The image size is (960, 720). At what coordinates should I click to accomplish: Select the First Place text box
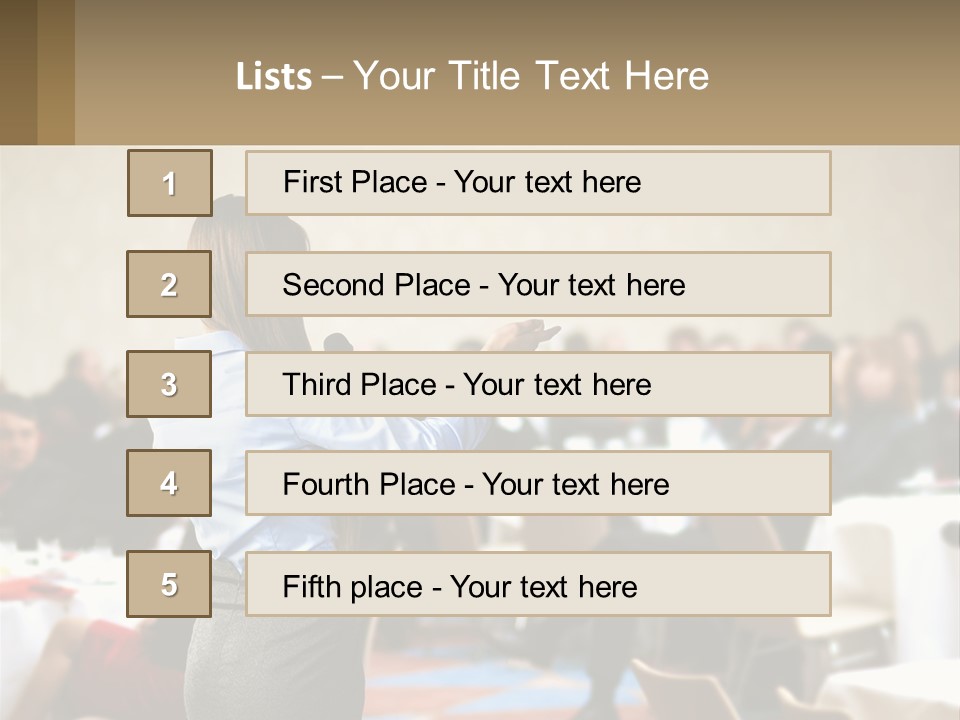[x=538, y=183]
